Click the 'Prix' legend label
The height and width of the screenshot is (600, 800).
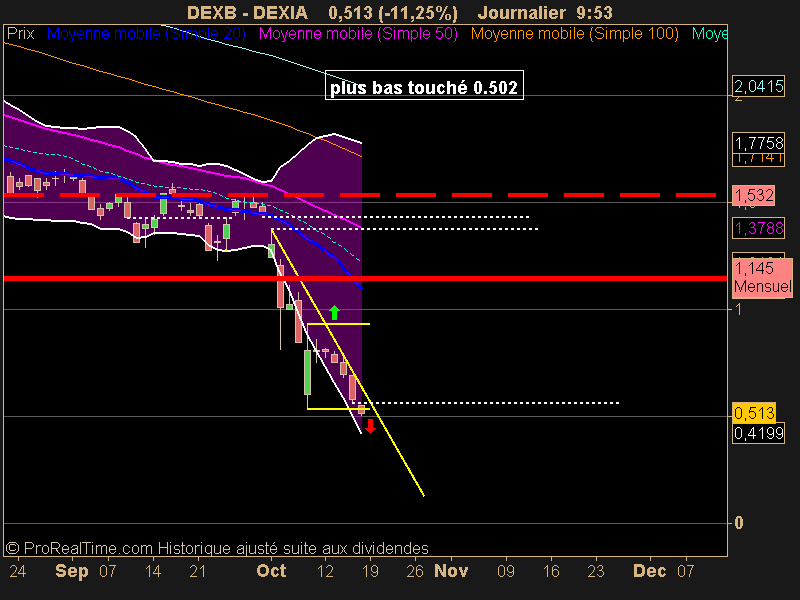20,34
